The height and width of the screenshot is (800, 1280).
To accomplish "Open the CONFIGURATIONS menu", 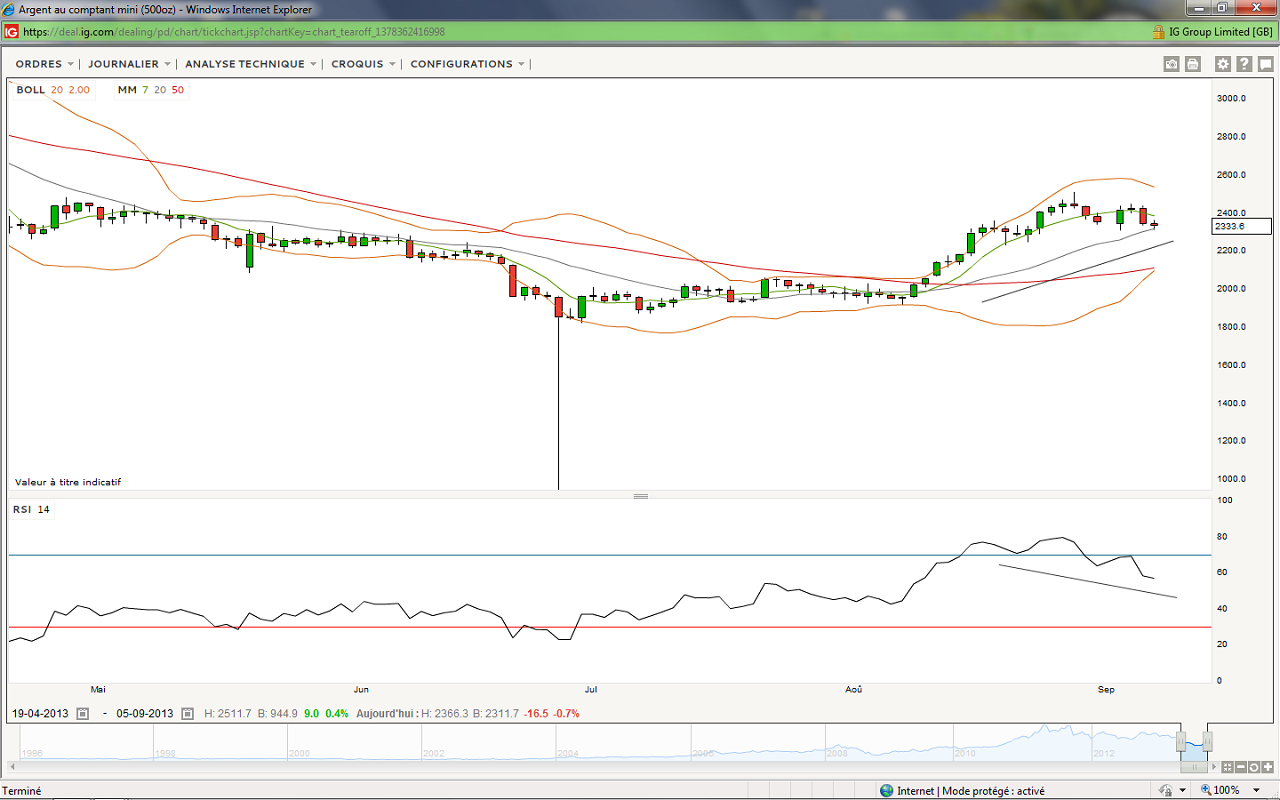I will point(468,64).
